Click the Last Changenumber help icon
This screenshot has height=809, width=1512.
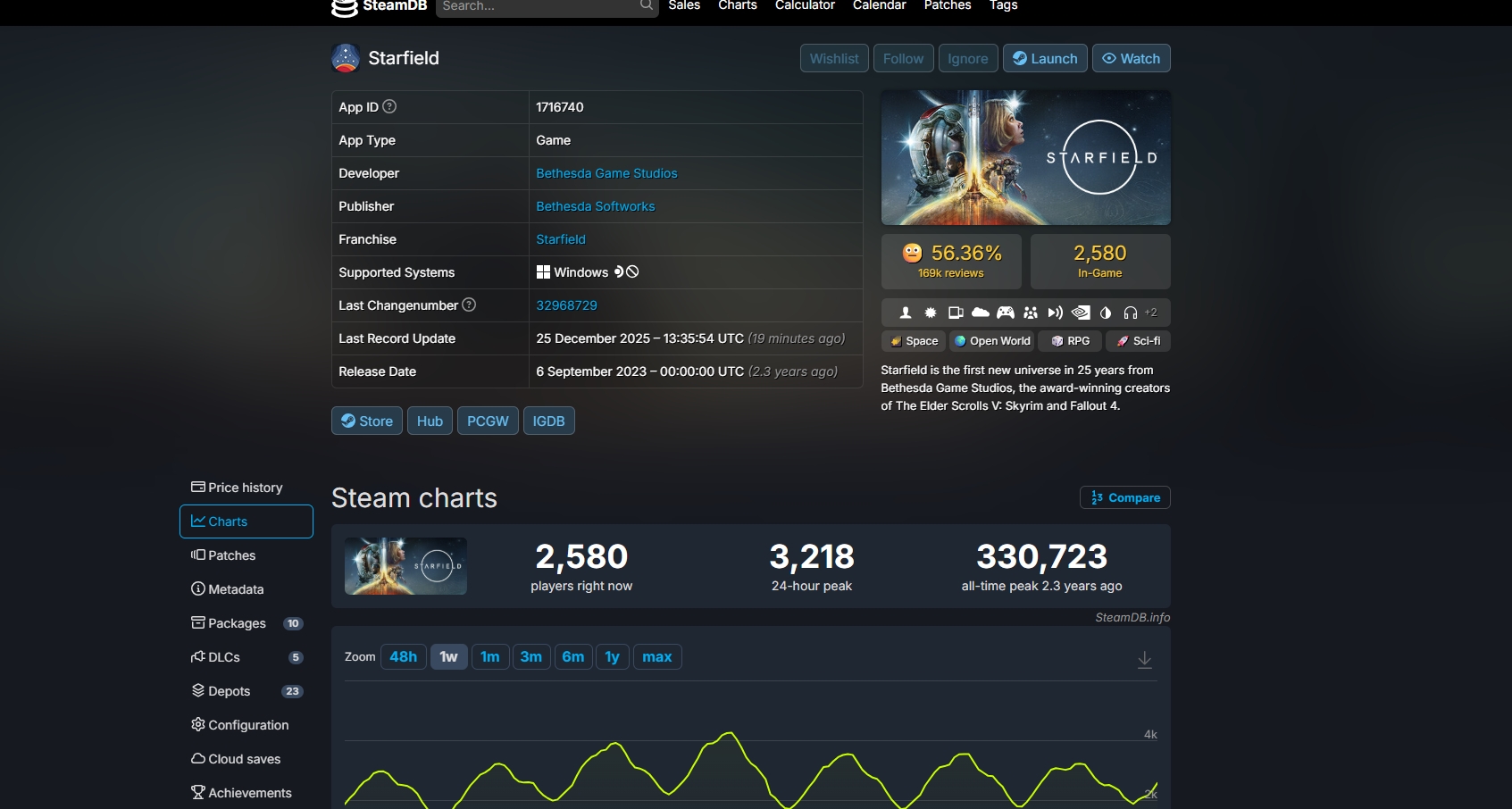click(469, 304)
